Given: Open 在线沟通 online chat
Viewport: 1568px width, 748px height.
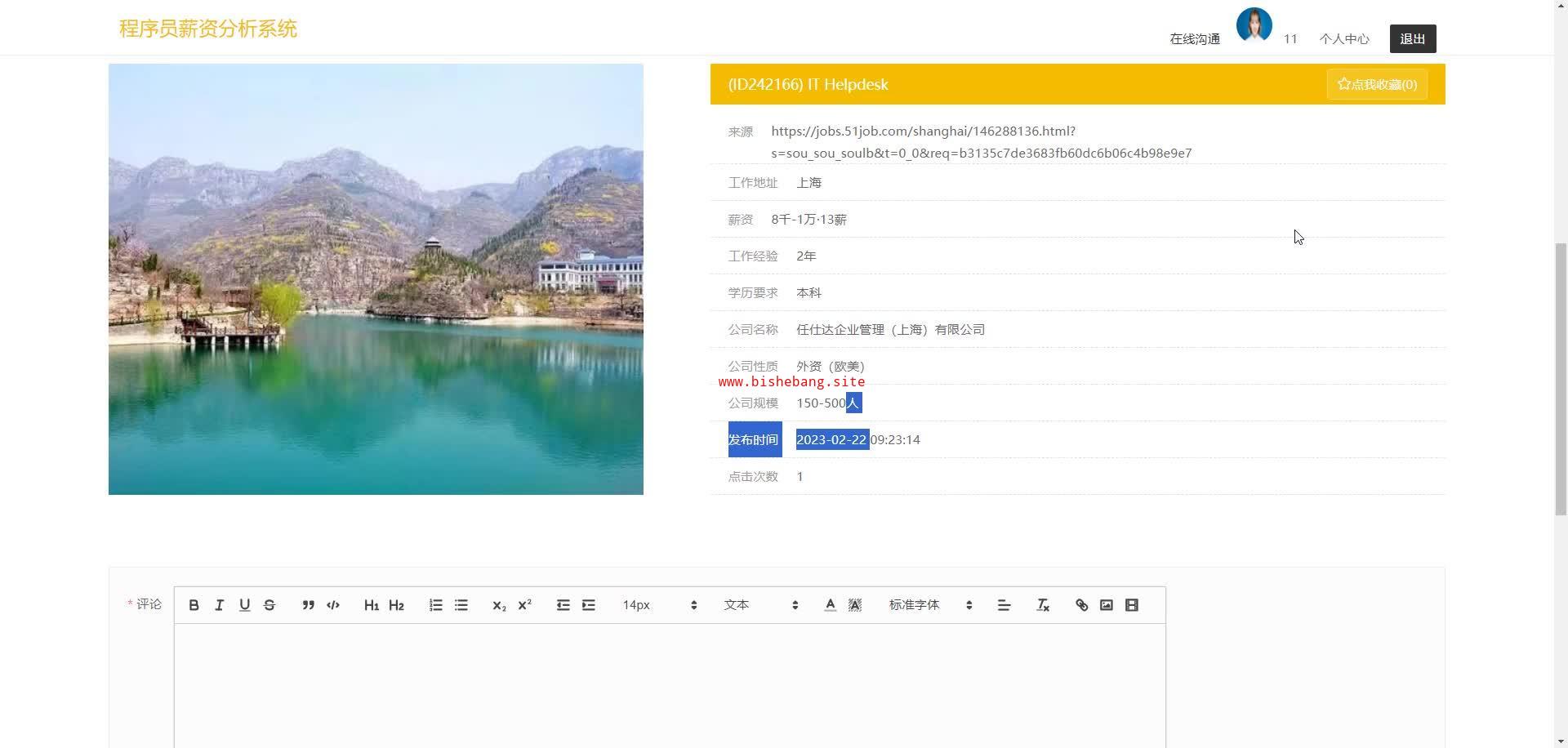Looking at the screenshot, I should pos(1195,39).
